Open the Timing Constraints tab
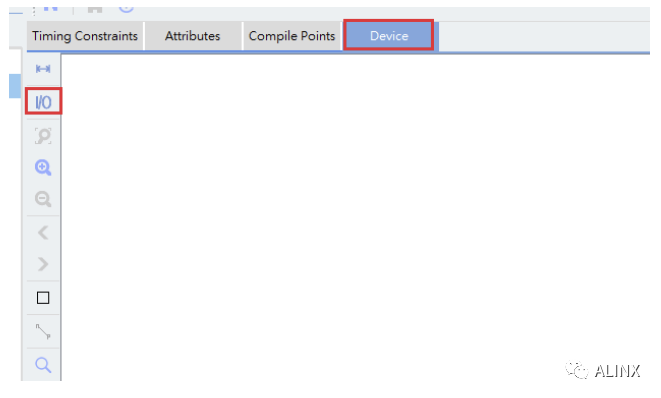 click(85, 36)
